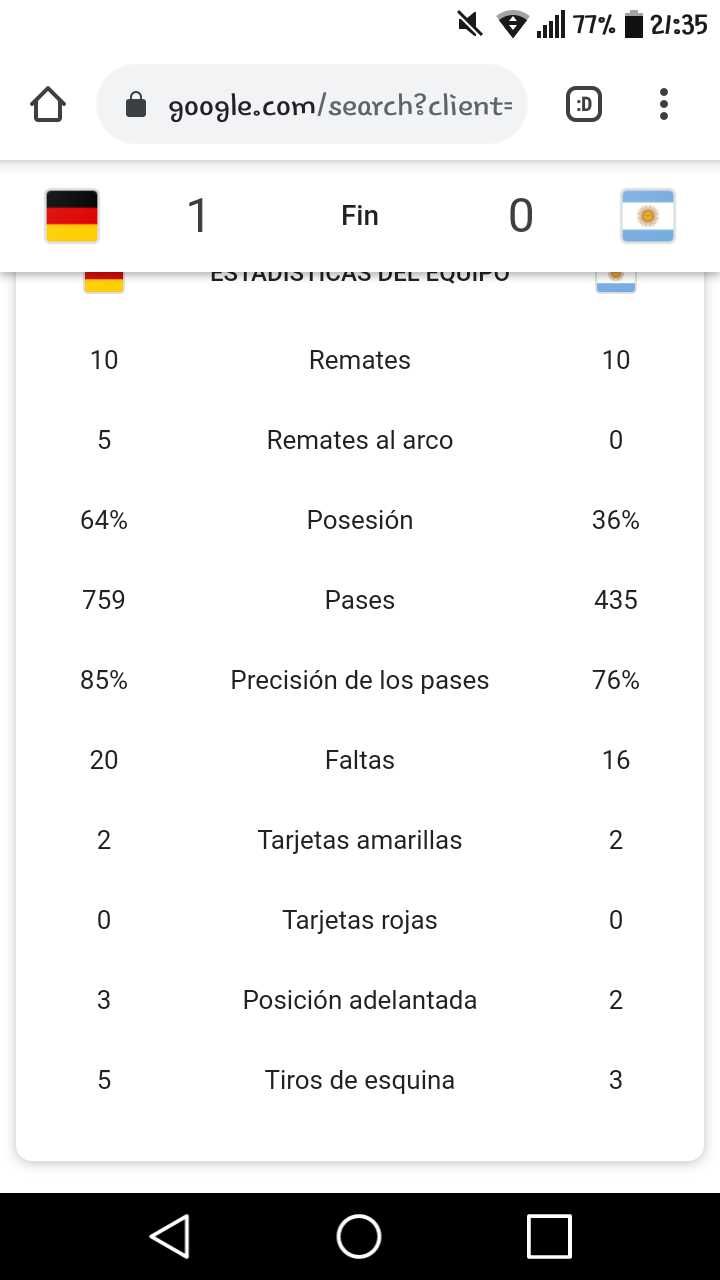
Task: Select the Posesión statistic row
Action: click(x=360, y=520)
